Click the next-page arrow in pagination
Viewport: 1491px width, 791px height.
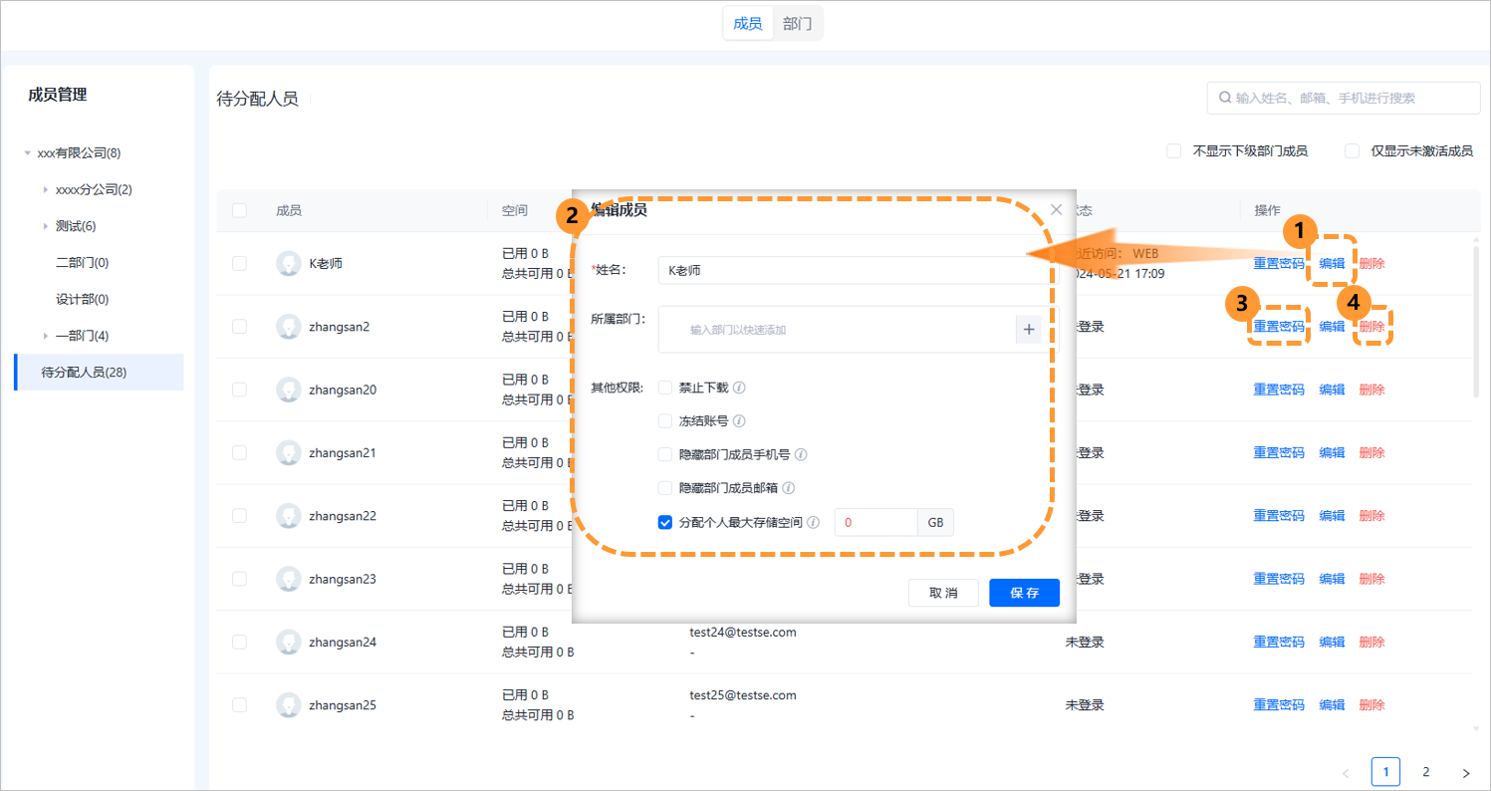(x=1465, y=771)
